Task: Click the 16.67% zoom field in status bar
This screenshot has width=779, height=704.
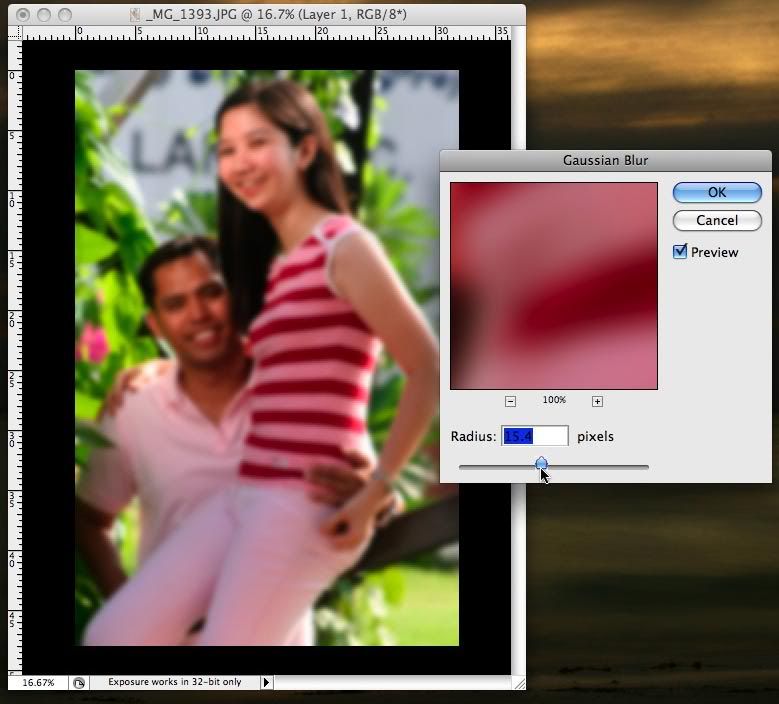Action: (x=38, y=682)
